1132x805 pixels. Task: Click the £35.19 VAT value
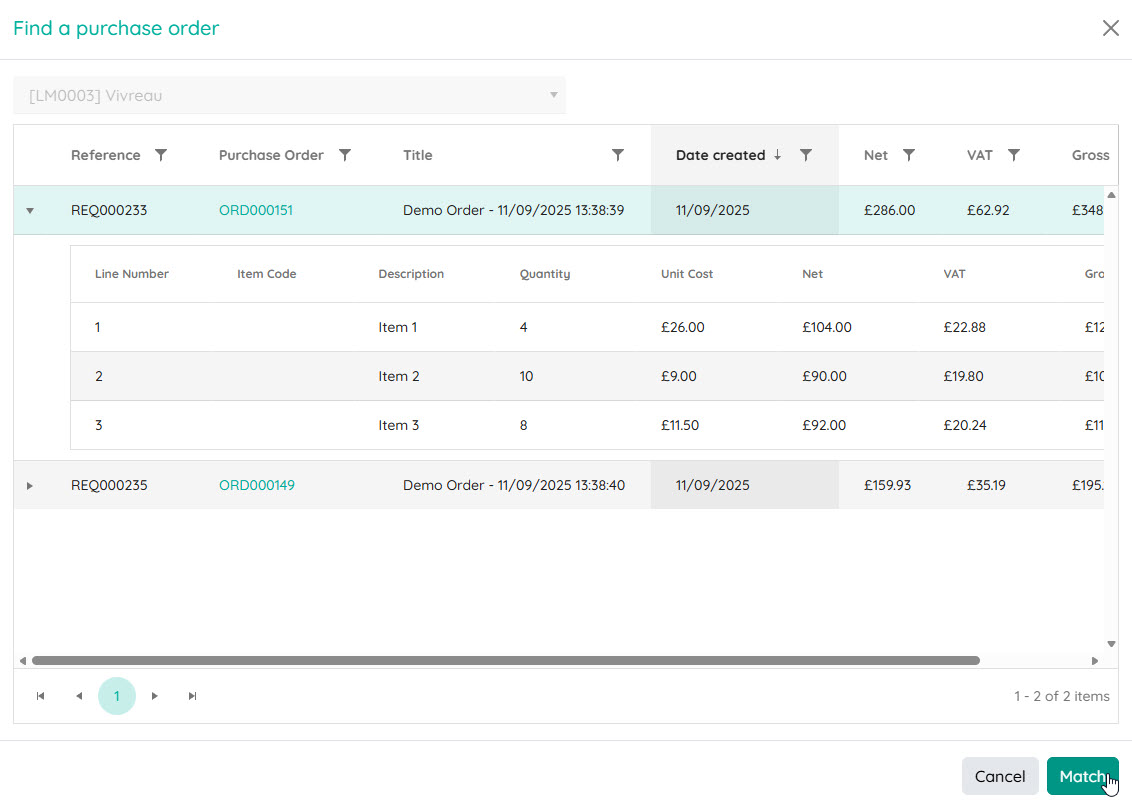pos(986,485)
